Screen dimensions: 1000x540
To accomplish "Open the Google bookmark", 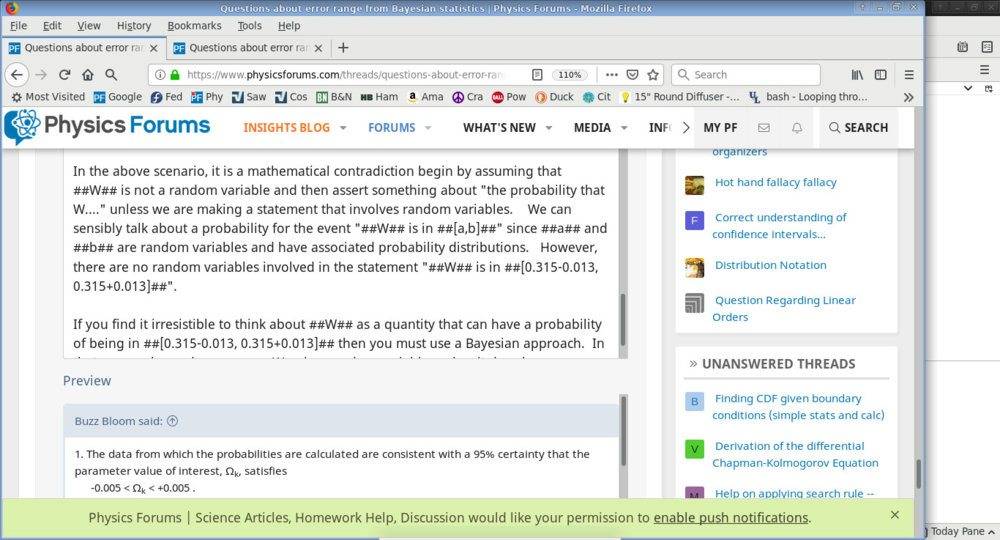I will (x=118, y=97).
